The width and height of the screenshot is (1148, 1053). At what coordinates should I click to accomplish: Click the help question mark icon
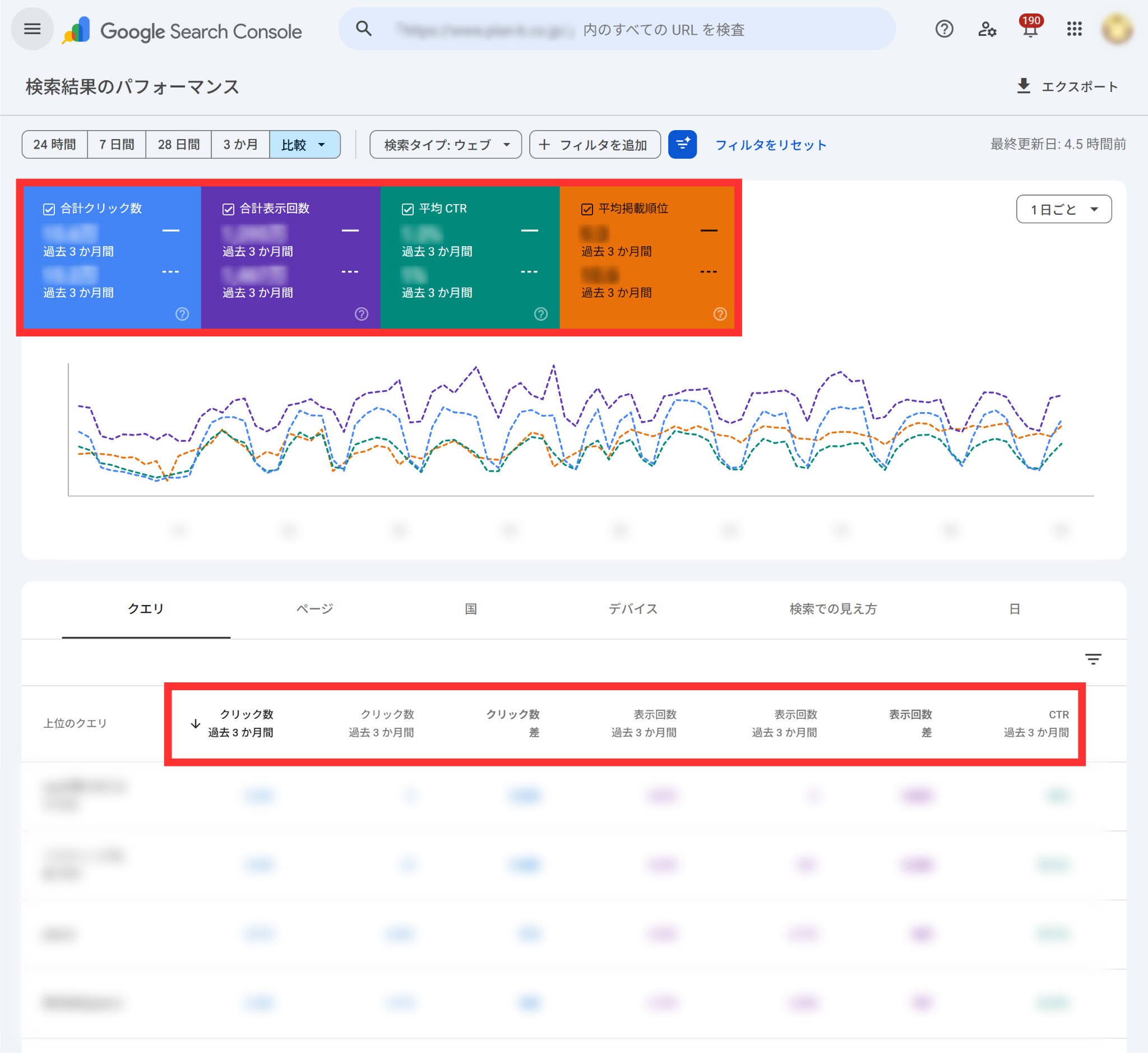click(944, 29)
